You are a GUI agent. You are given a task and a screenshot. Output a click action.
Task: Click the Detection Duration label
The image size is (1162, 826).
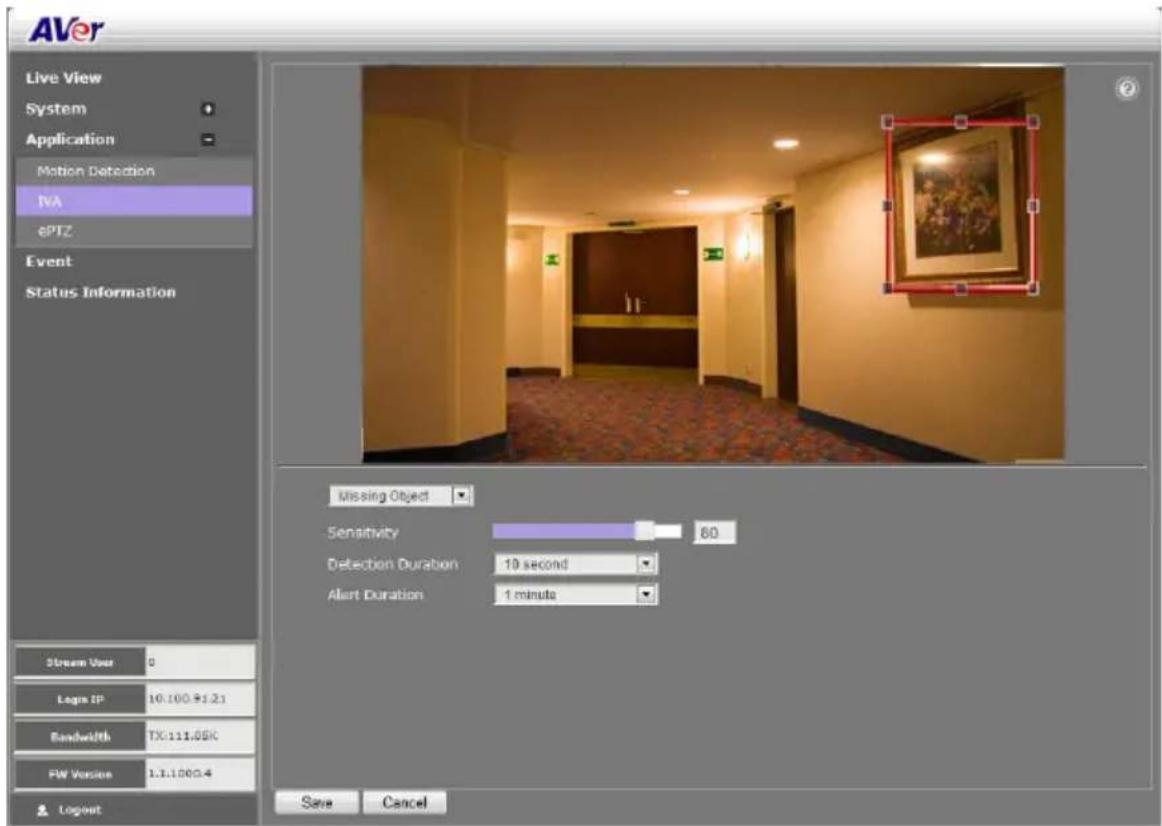pos(393,564)
